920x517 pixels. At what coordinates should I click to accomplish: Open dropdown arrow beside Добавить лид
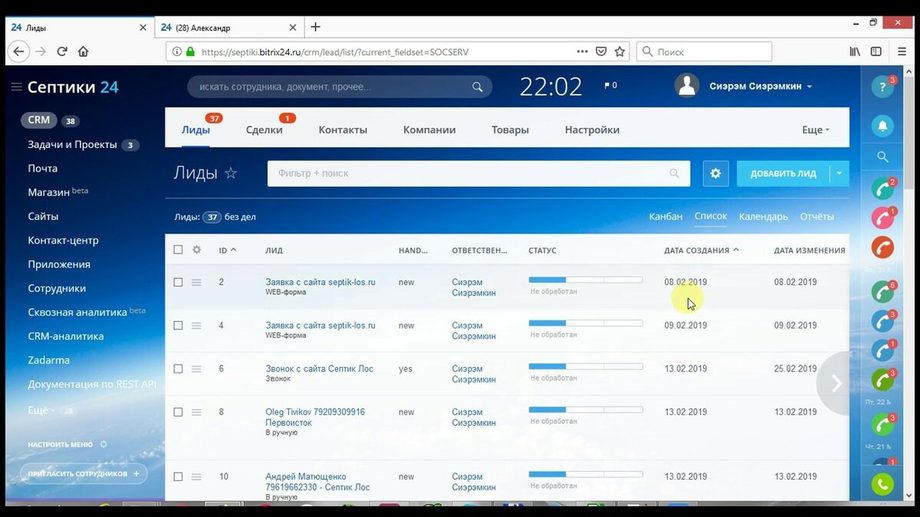click(x=840, y=173)
